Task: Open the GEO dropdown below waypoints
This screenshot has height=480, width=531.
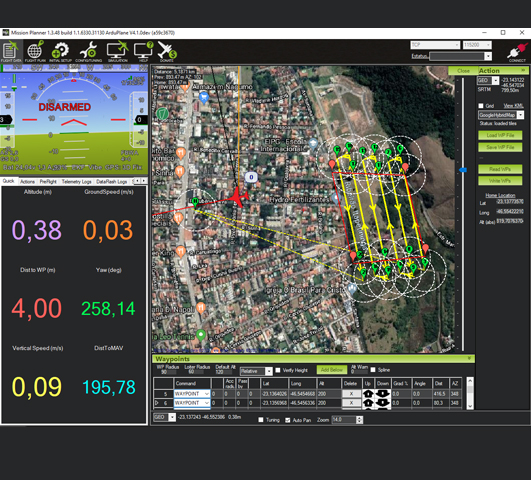Action: click(172, 417)
